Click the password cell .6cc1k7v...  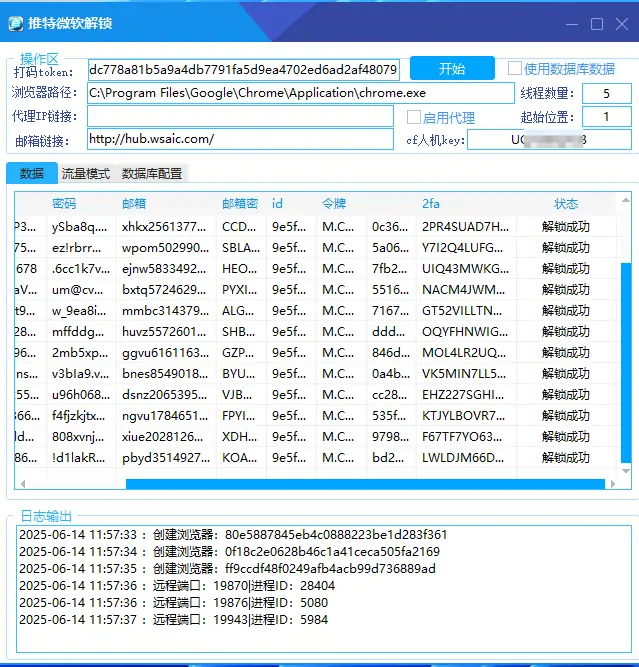click(x=81, y=269)
